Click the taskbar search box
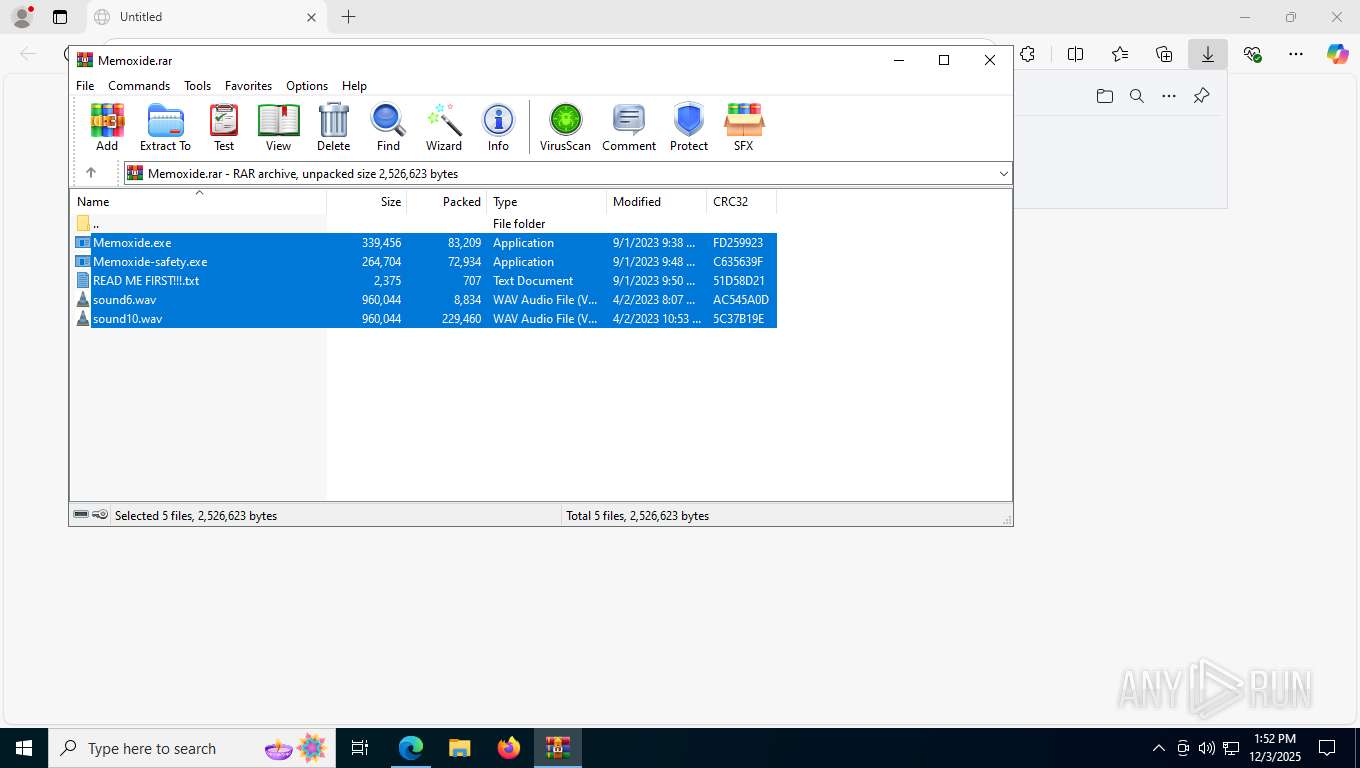The image size is (1360, 768). coord(192,748)
